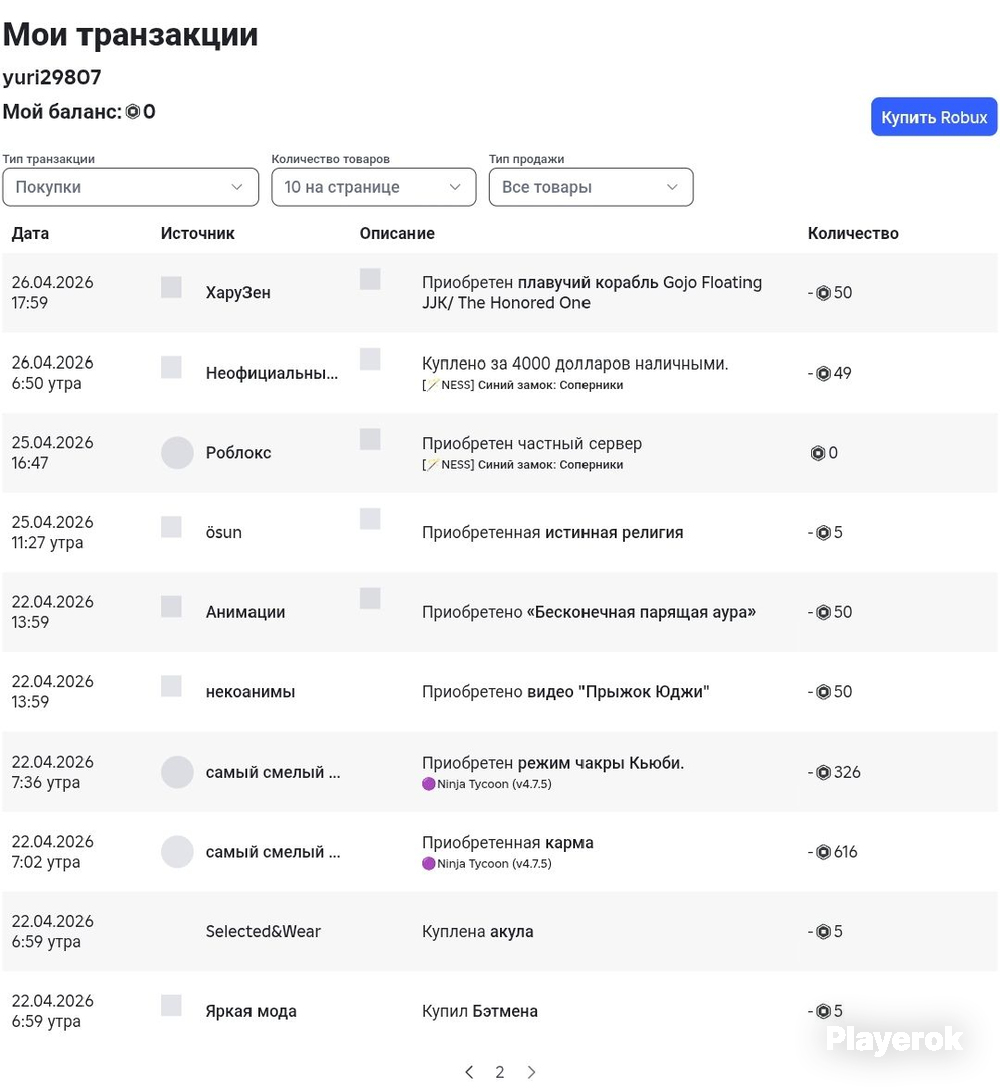This screenshot has width=1000, height=1091.
Task: Click the purple Ninja Tycoon icon under Кьюби
Action: tap(429, 784)
